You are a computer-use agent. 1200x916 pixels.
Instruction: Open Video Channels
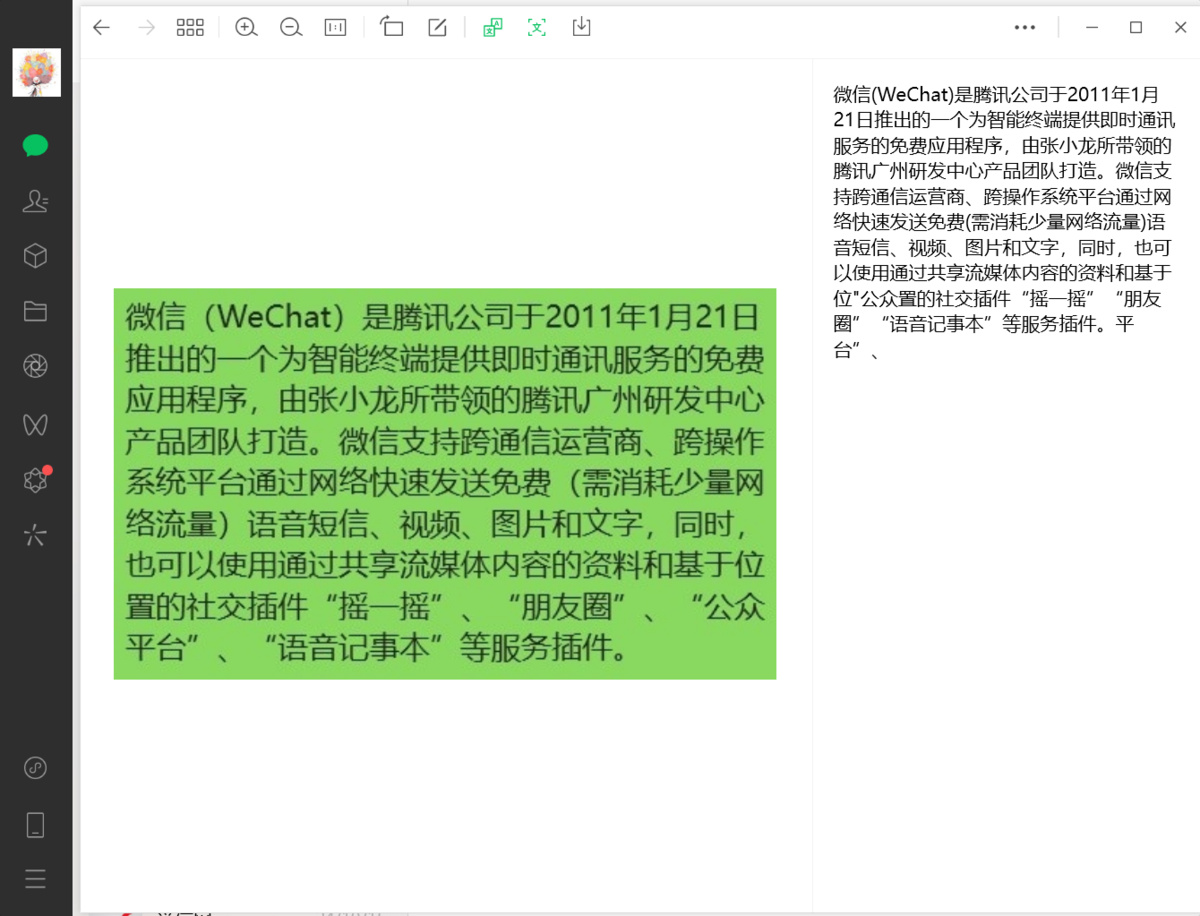[36, 424]
